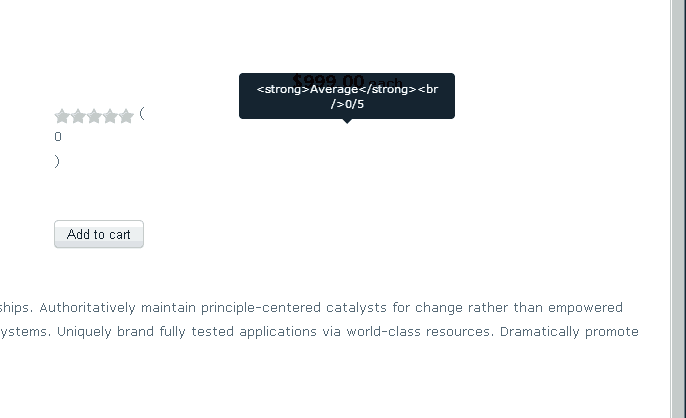Select the third rating star
Screen dimensions: 686x418
(x=94, y=116)
